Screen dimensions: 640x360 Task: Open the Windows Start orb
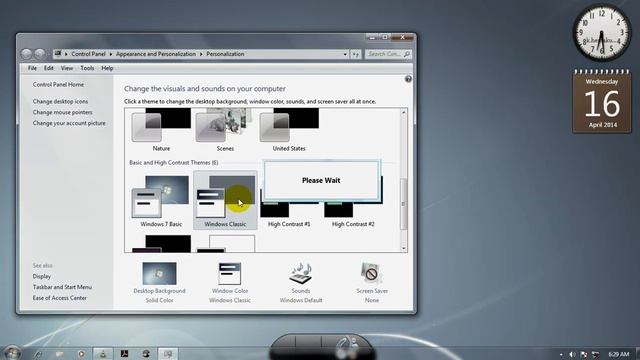[12, 353]
